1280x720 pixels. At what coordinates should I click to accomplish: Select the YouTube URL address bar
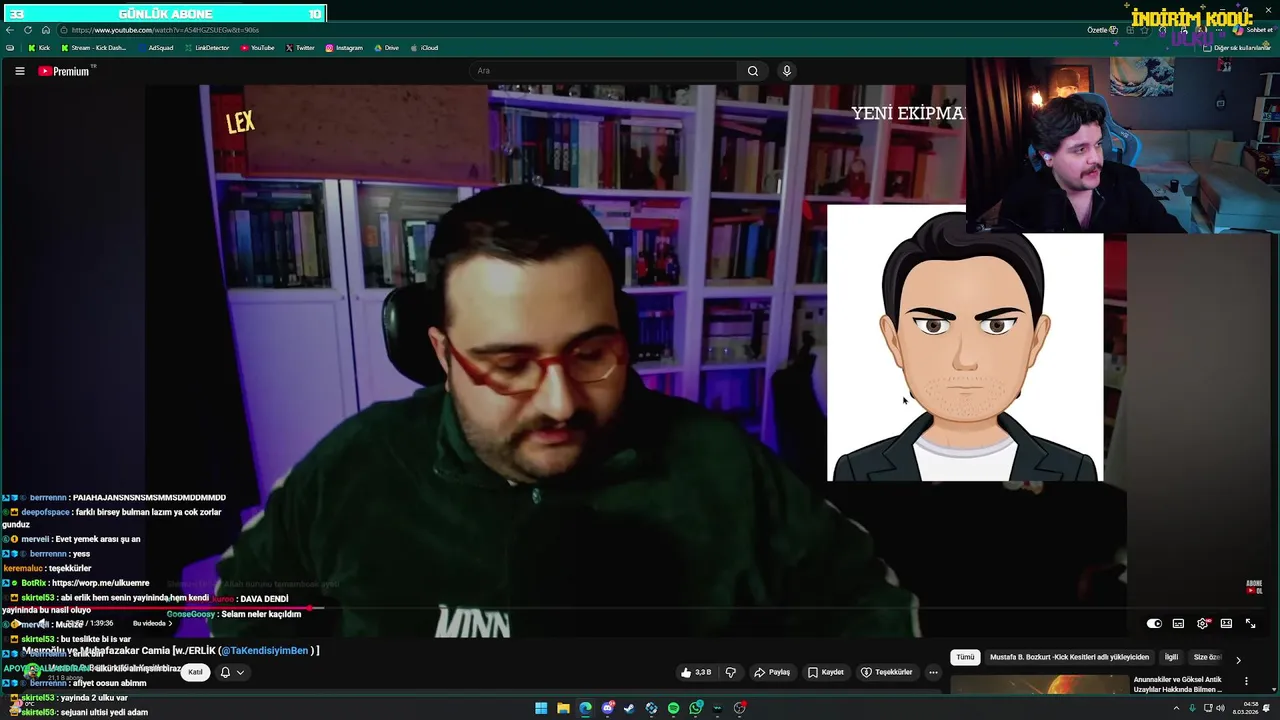pos(560,30)
